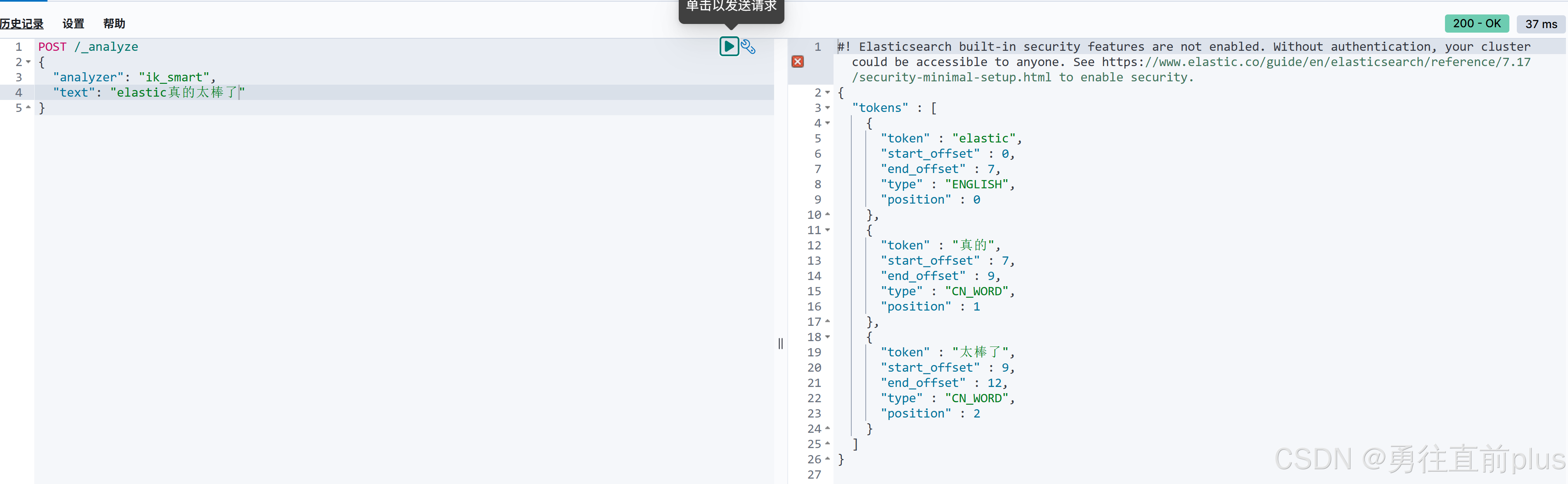Screen dimensions: 1568x484
Task: Fold first token object at line 4
Action: click(827, 123)
